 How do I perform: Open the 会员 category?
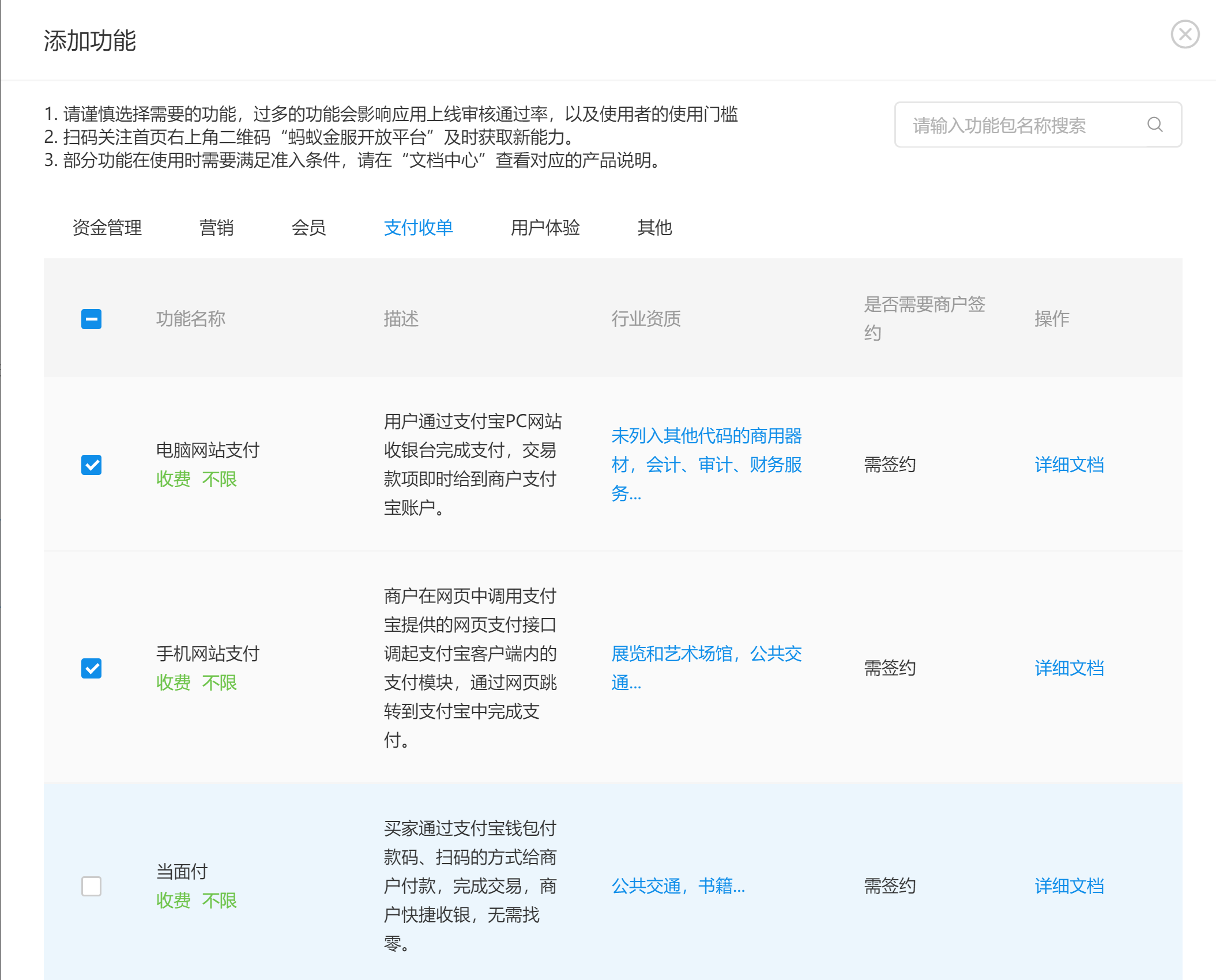pos(310,228)
